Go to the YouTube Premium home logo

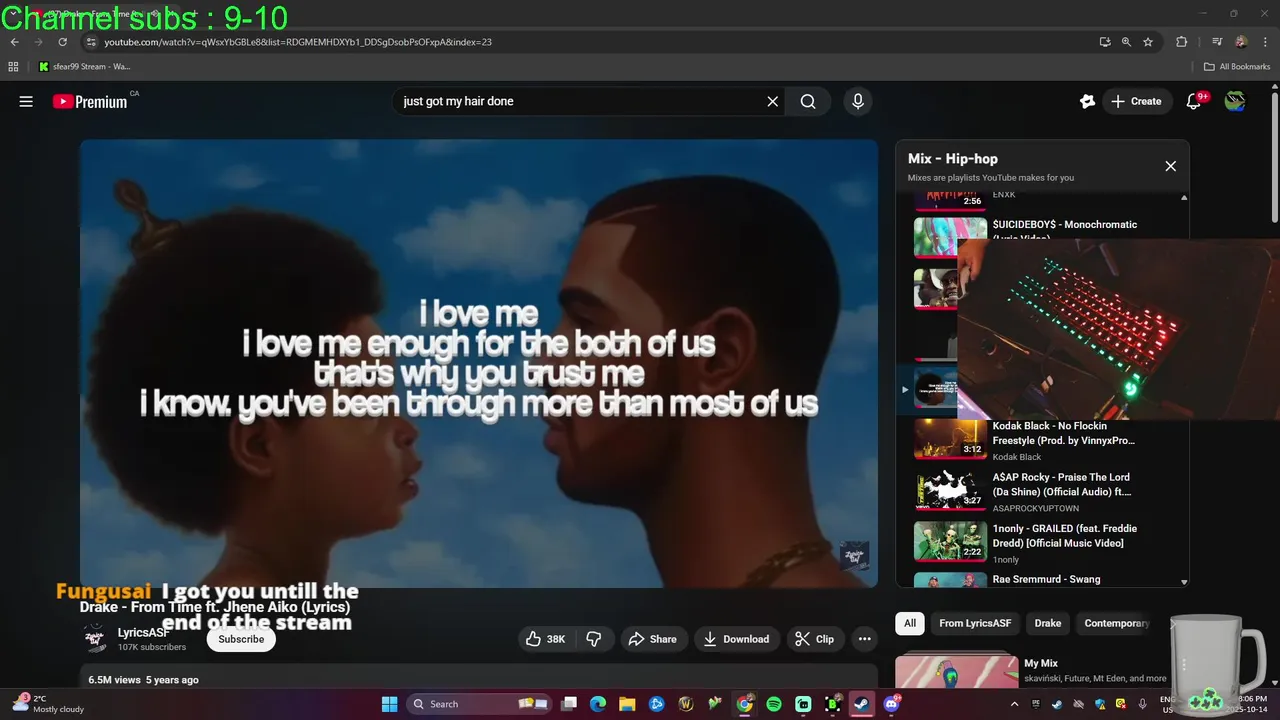click(x=90, y=101)
